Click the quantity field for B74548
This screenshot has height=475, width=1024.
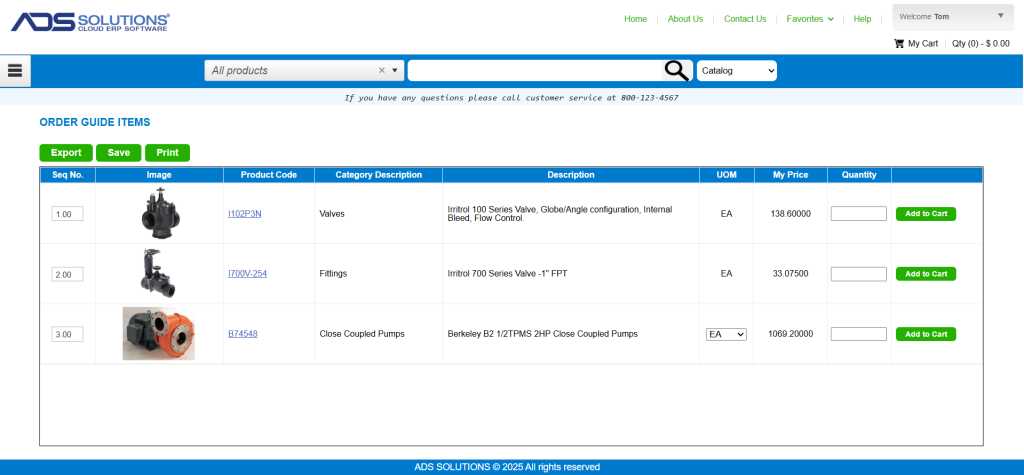(858, 334)
